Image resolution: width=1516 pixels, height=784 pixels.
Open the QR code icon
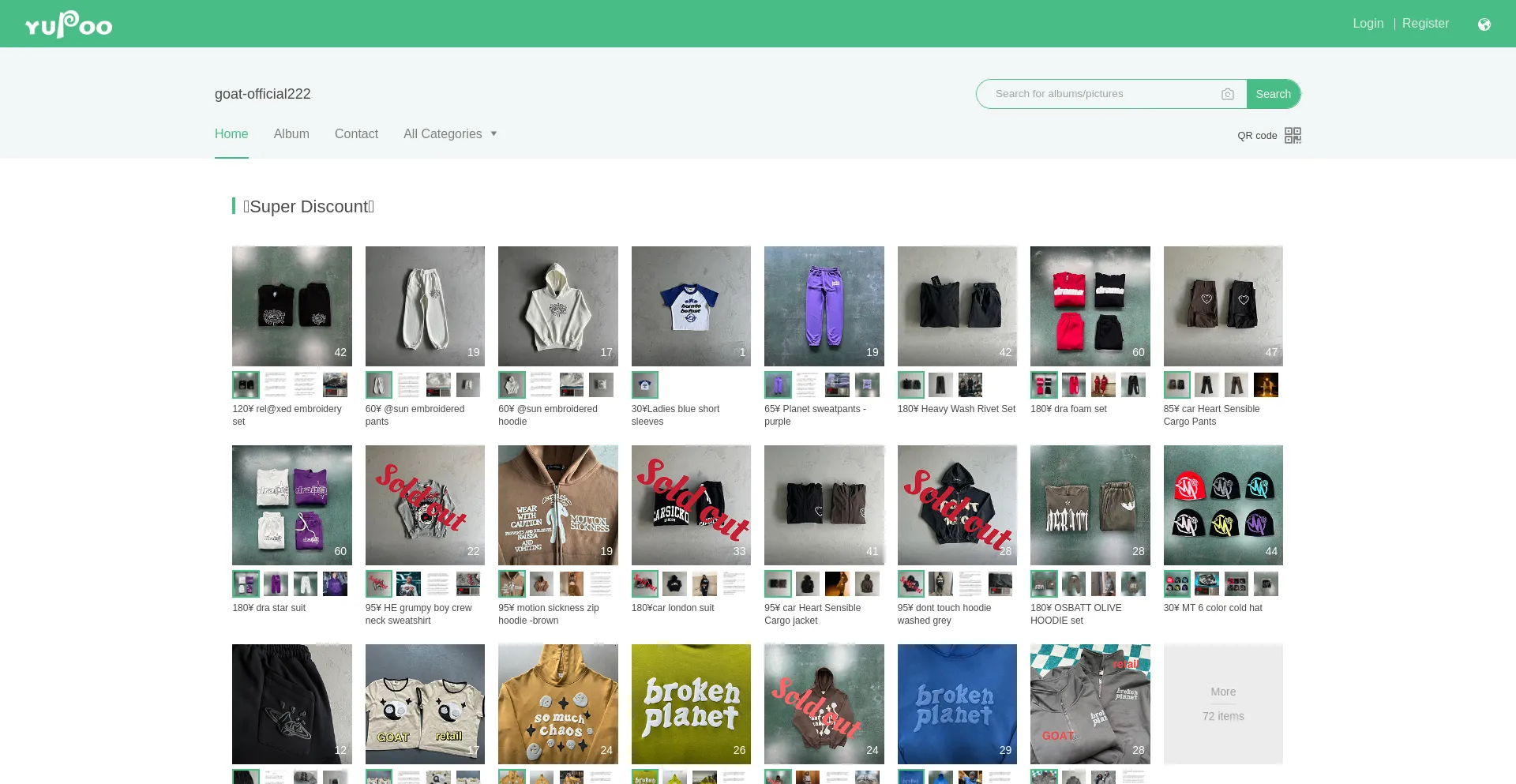click(1293, 136)
